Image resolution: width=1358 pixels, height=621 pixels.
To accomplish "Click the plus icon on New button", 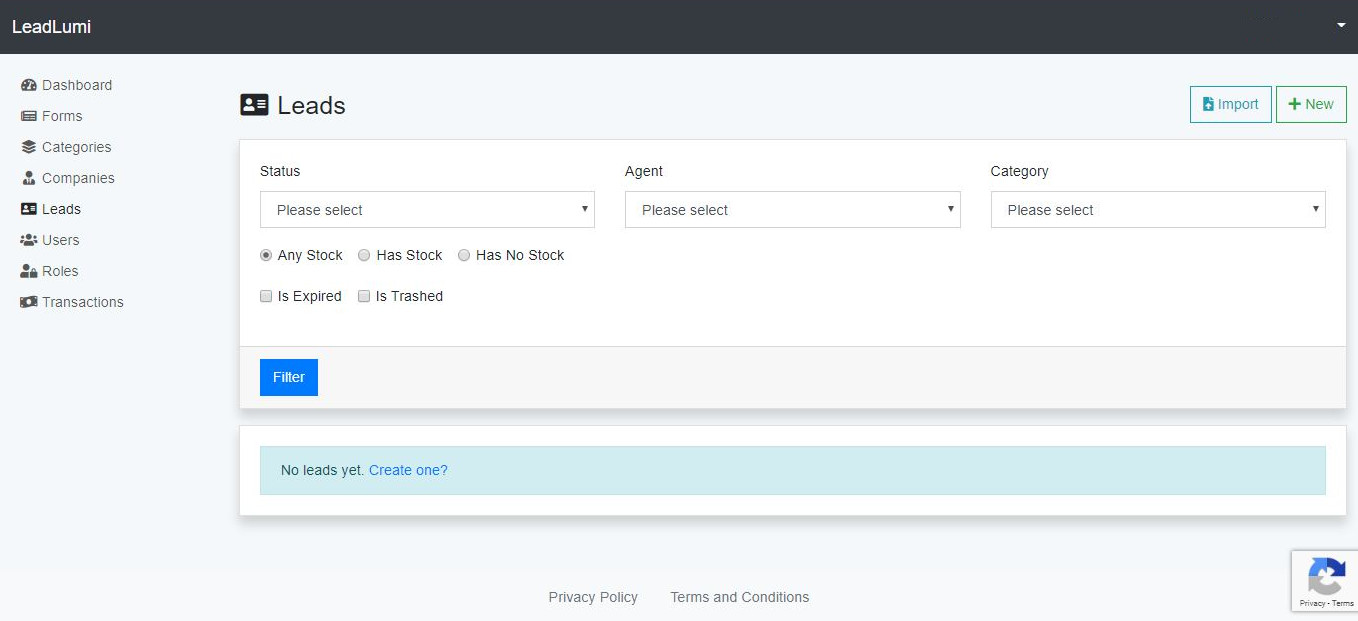I will 1294,104.
